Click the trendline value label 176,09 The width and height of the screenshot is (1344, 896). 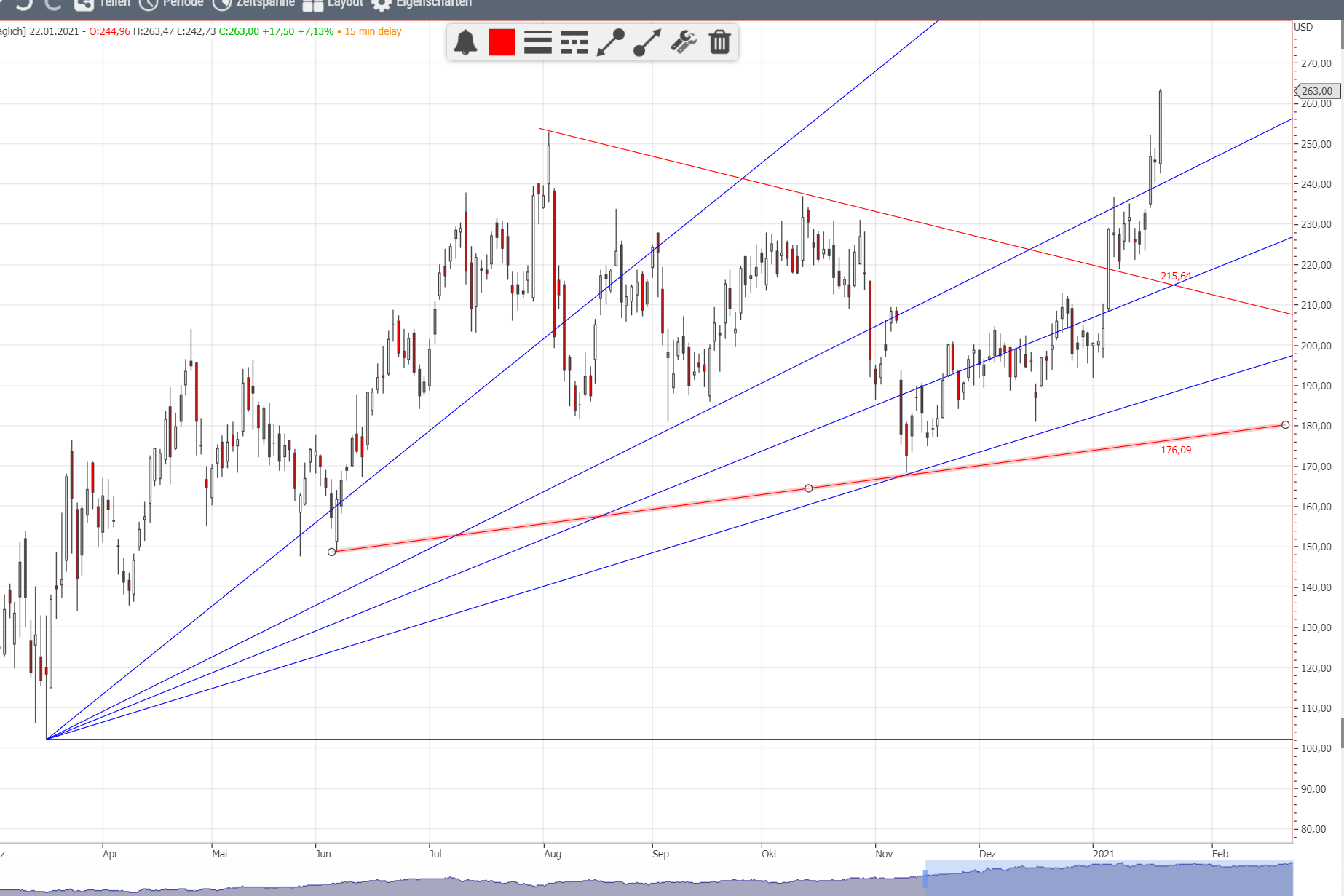coord(1176,450)
